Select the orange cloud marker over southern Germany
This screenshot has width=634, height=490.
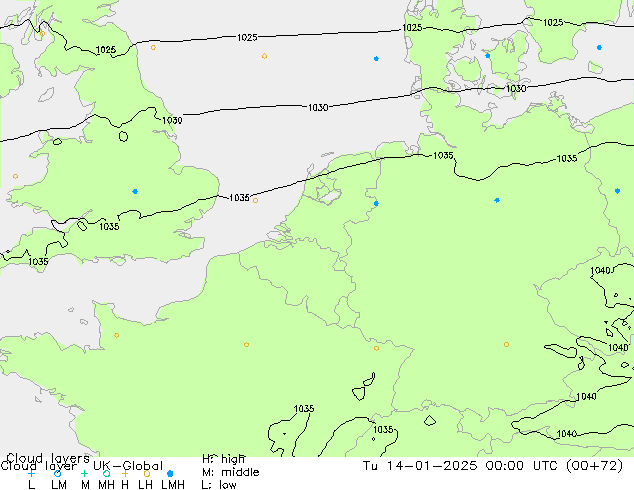506,344
